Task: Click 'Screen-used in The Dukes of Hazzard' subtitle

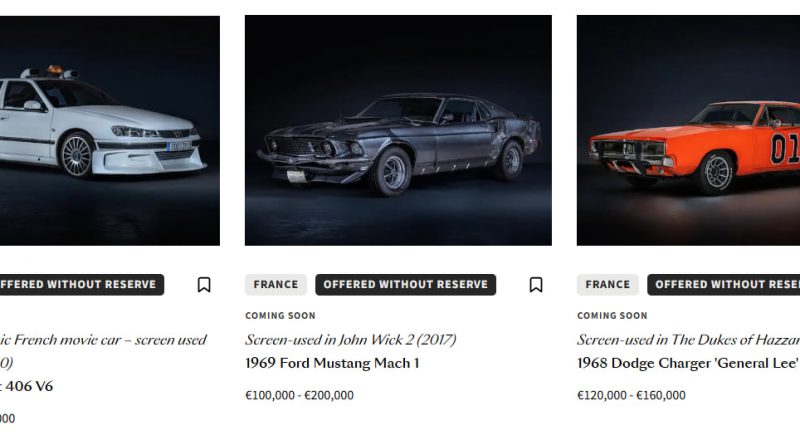Action: [688, 340]
